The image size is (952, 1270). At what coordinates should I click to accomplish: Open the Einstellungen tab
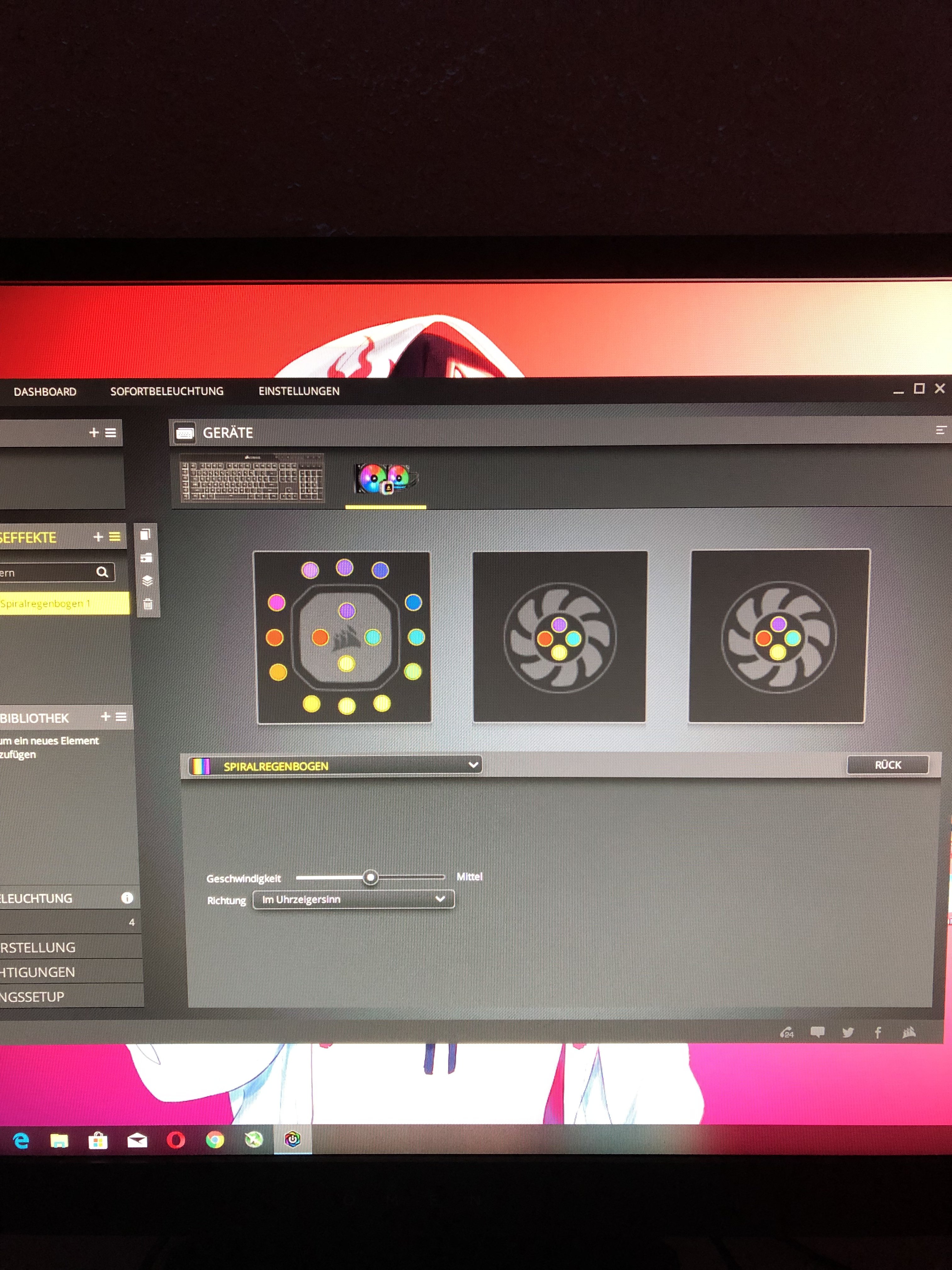pyautogui.click(x=299, y=391)
